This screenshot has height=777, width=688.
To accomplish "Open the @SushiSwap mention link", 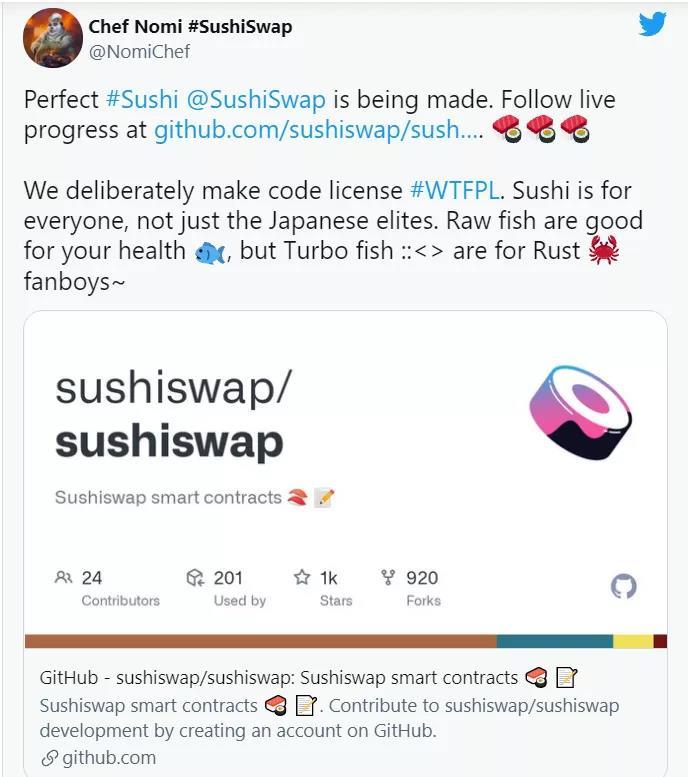I will click(x=256, y=100).
